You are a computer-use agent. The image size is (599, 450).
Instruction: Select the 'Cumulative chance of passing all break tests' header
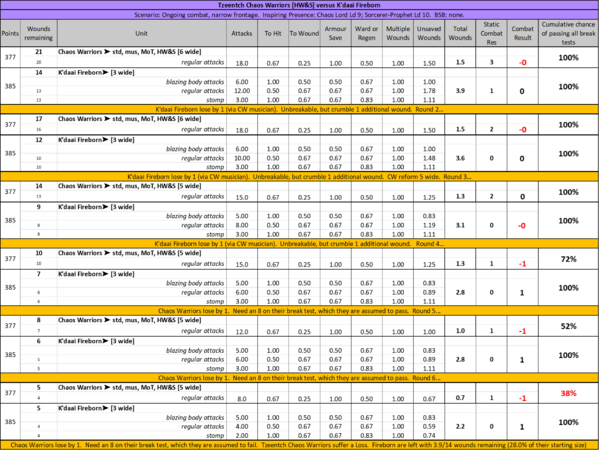coord(568,33)
